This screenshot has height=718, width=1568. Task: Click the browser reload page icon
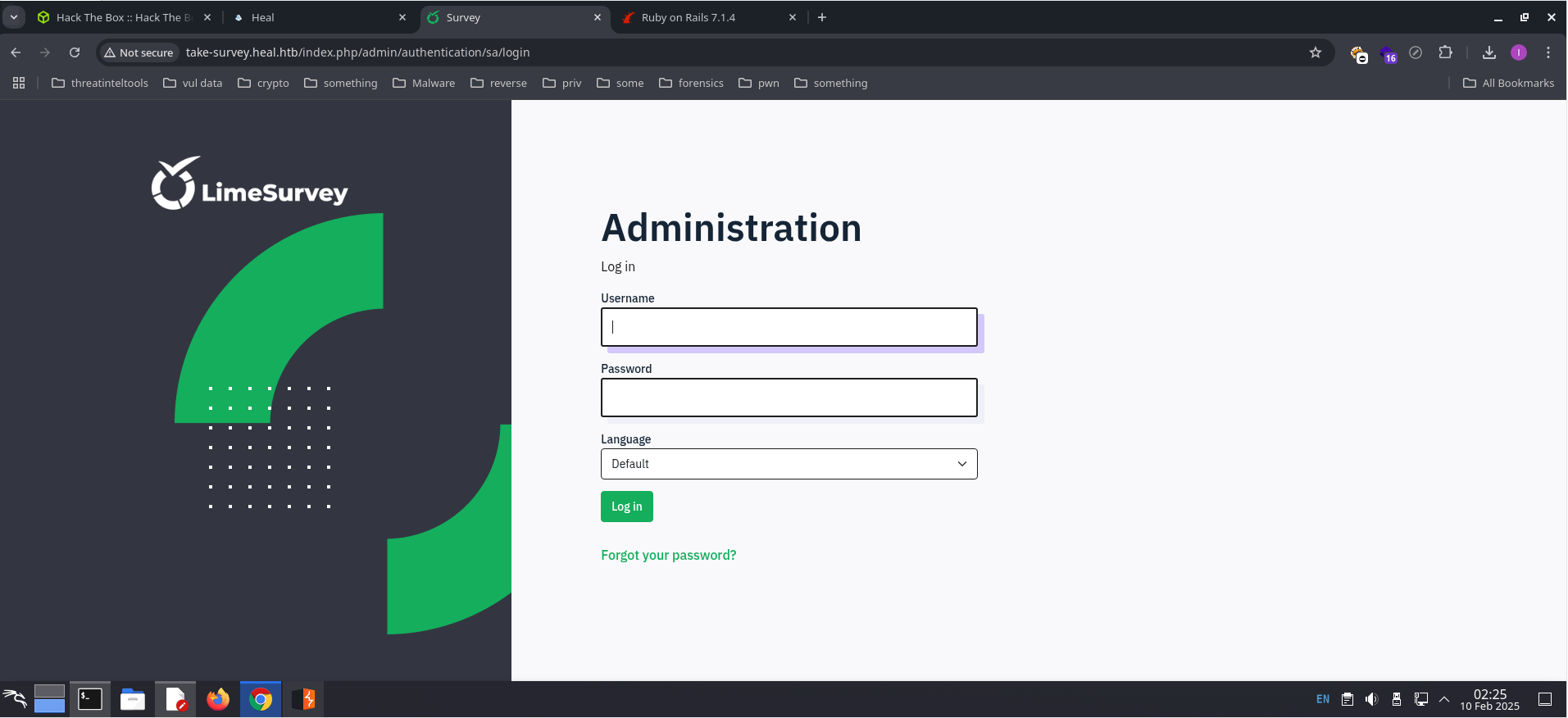pos(75,52)
